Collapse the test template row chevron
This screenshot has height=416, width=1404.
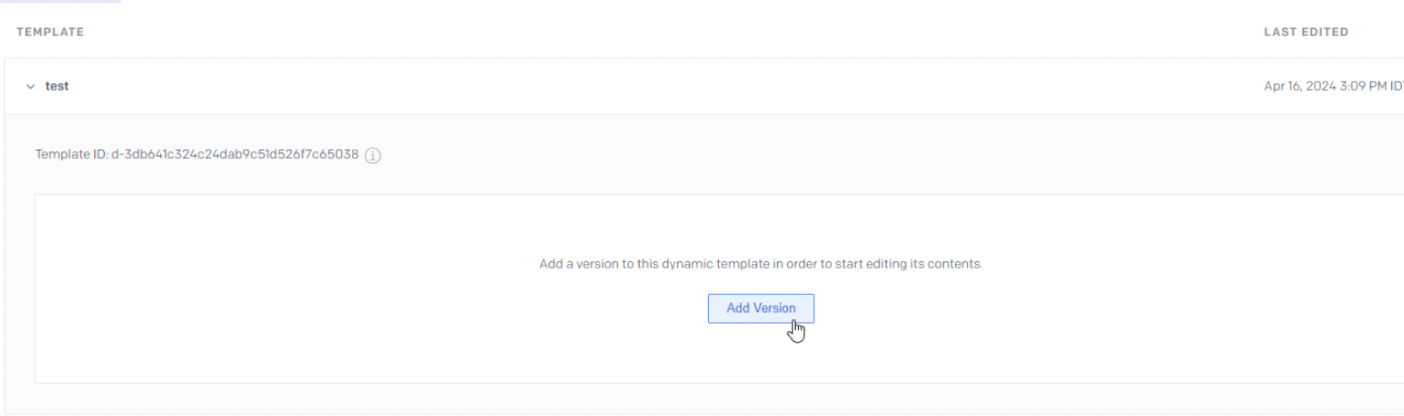pyautogui.click(x=30, y=87)
